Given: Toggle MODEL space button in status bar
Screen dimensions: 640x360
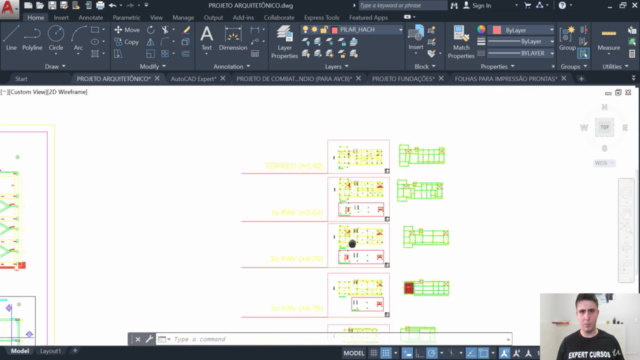Looking at the screenshot, I should [x=354, y=353].
